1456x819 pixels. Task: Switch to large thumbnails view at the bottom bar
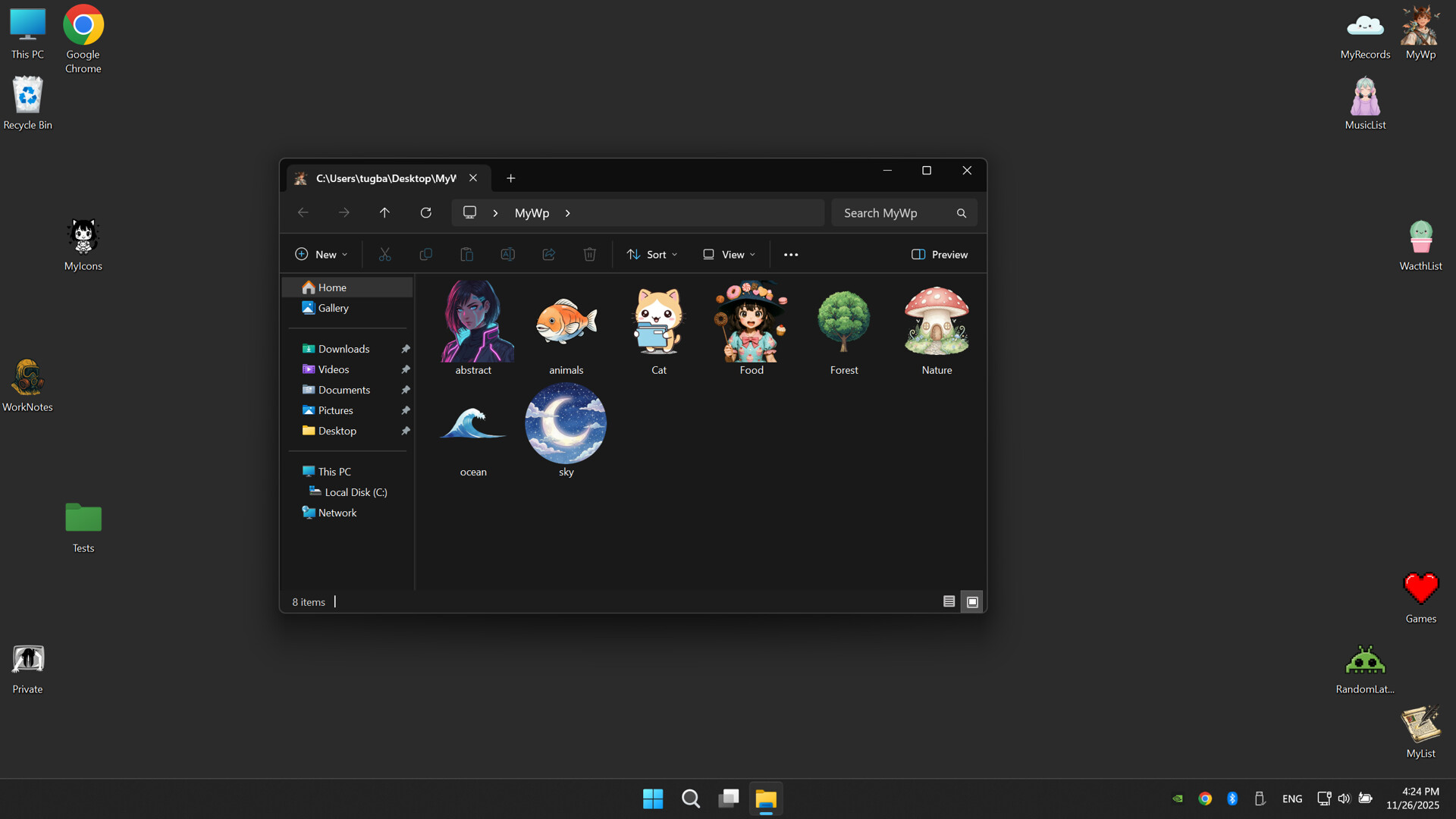[971, 601]
